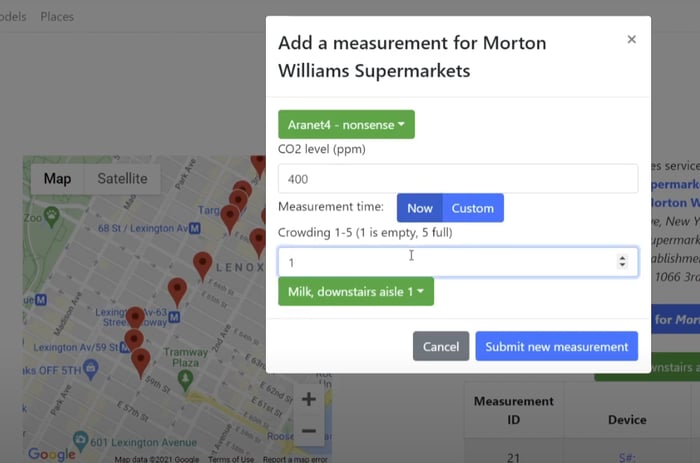Click Report a map error link
700x463 pixels.
[295, 459]
